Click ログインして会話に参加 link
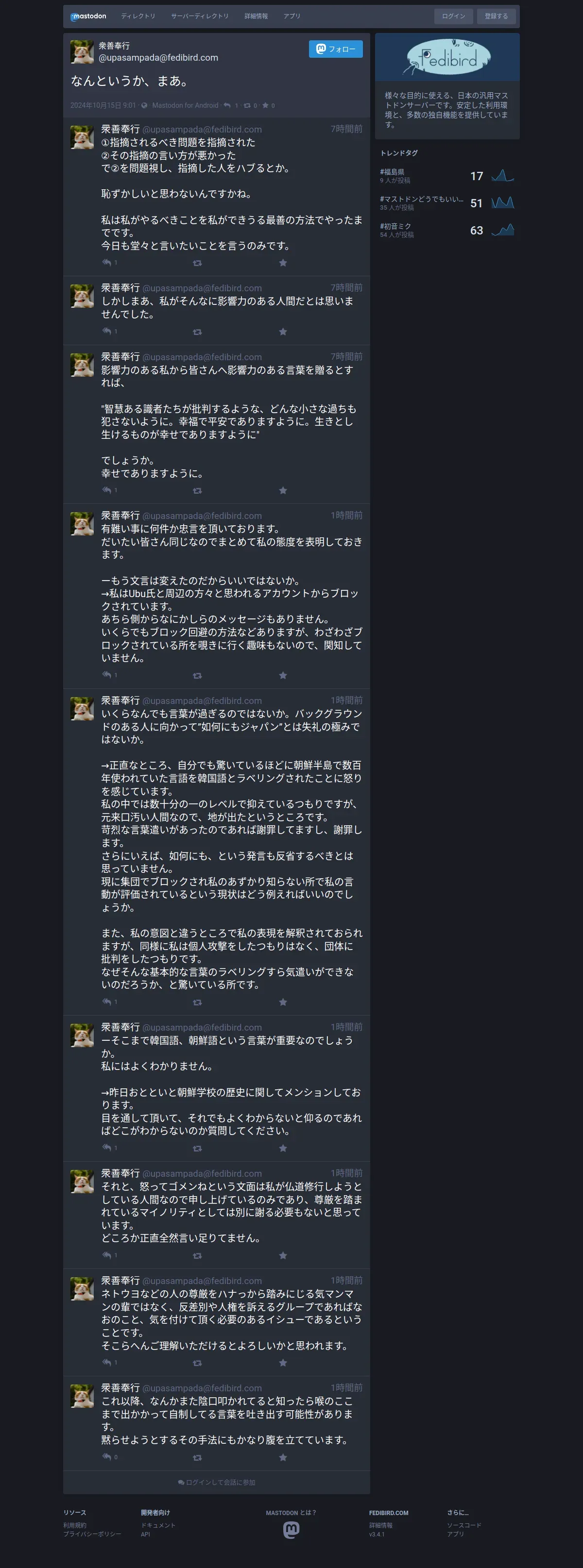Image resolution: width=583 pixels, height=1568 pixels. pyautogui.click(x=217, y=1482)
